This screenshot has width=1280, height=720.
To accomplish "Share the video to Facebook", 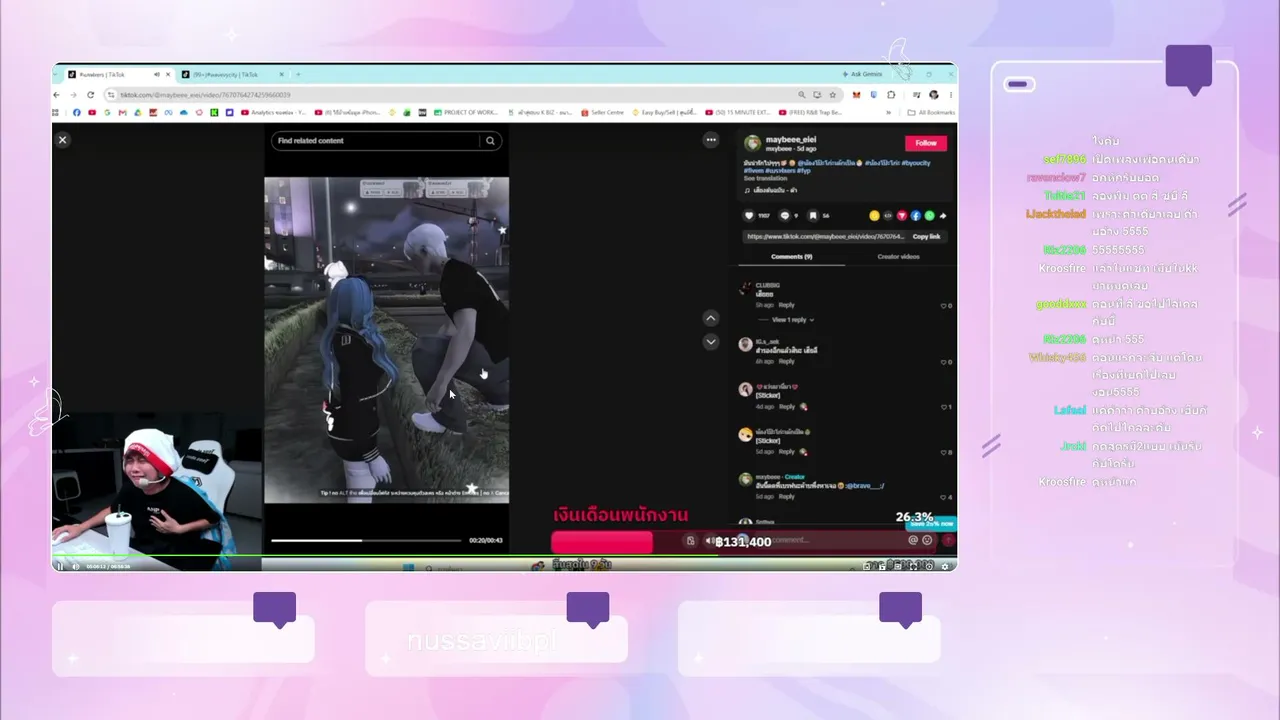I will point(916,216).
